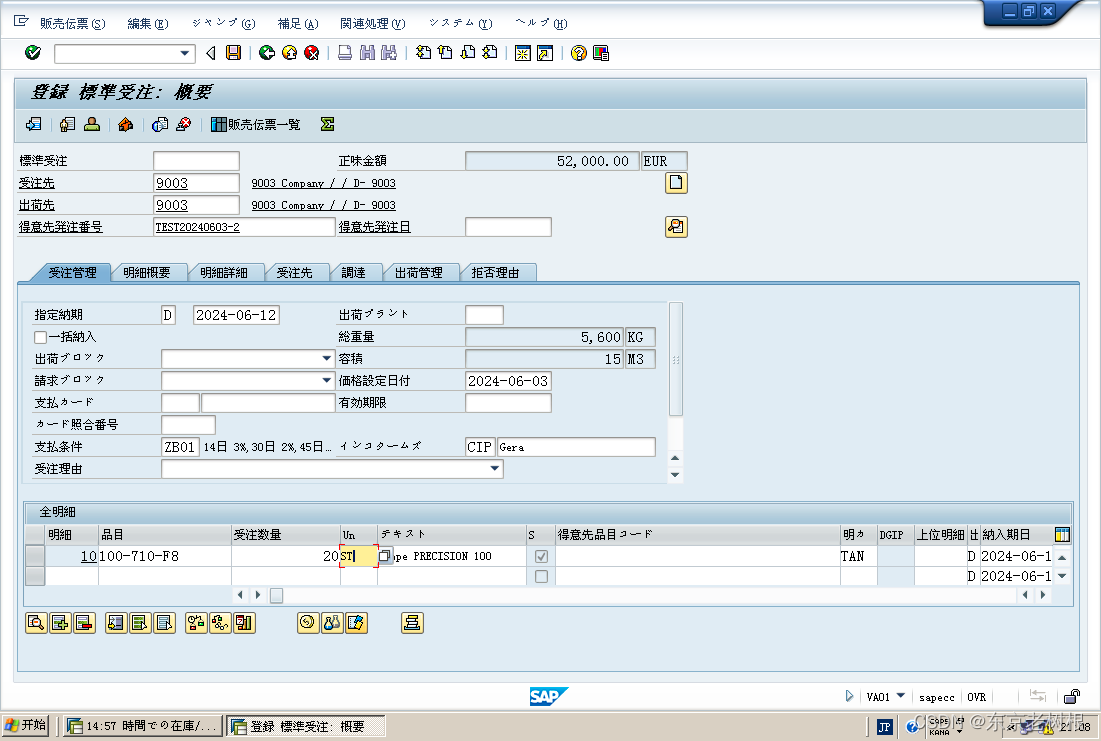Click the schedule lines structure icon
Viewport: 1101px width, 741px height.
[x=220, y=623]
